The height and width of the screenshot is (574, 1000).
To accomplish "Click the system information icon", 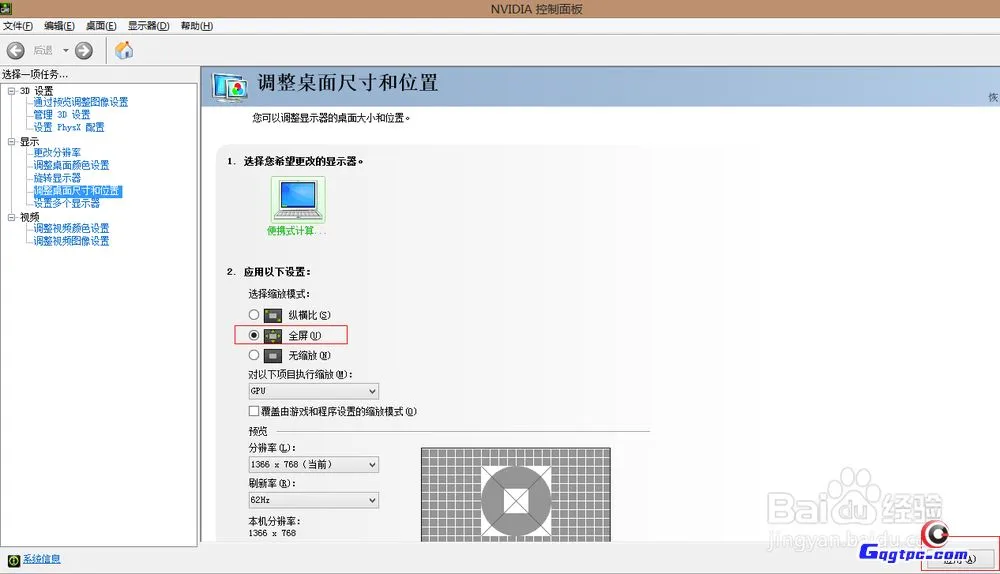I will (x=14, y=560).
